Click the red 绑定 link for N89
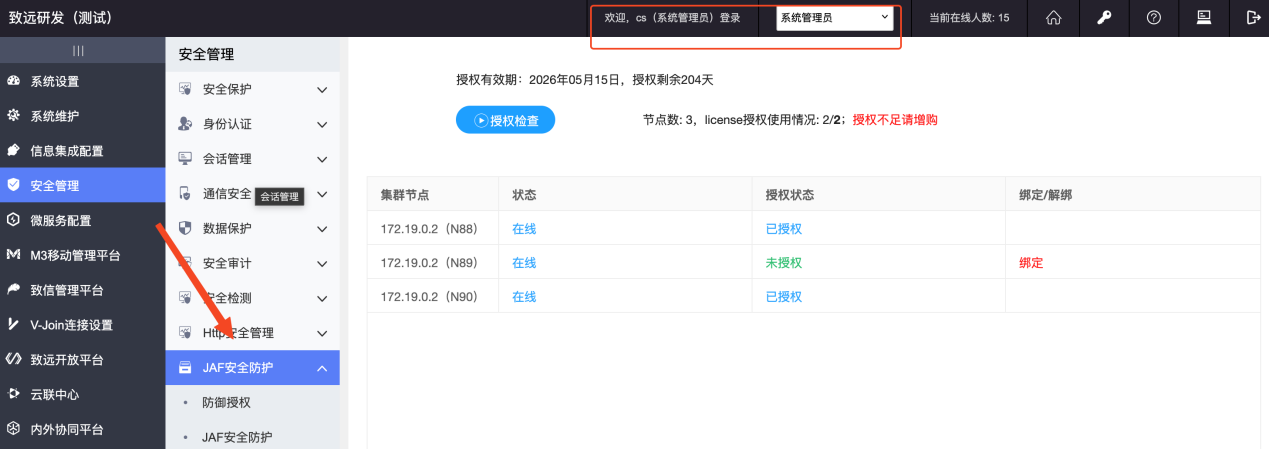 pos(1031,263)
